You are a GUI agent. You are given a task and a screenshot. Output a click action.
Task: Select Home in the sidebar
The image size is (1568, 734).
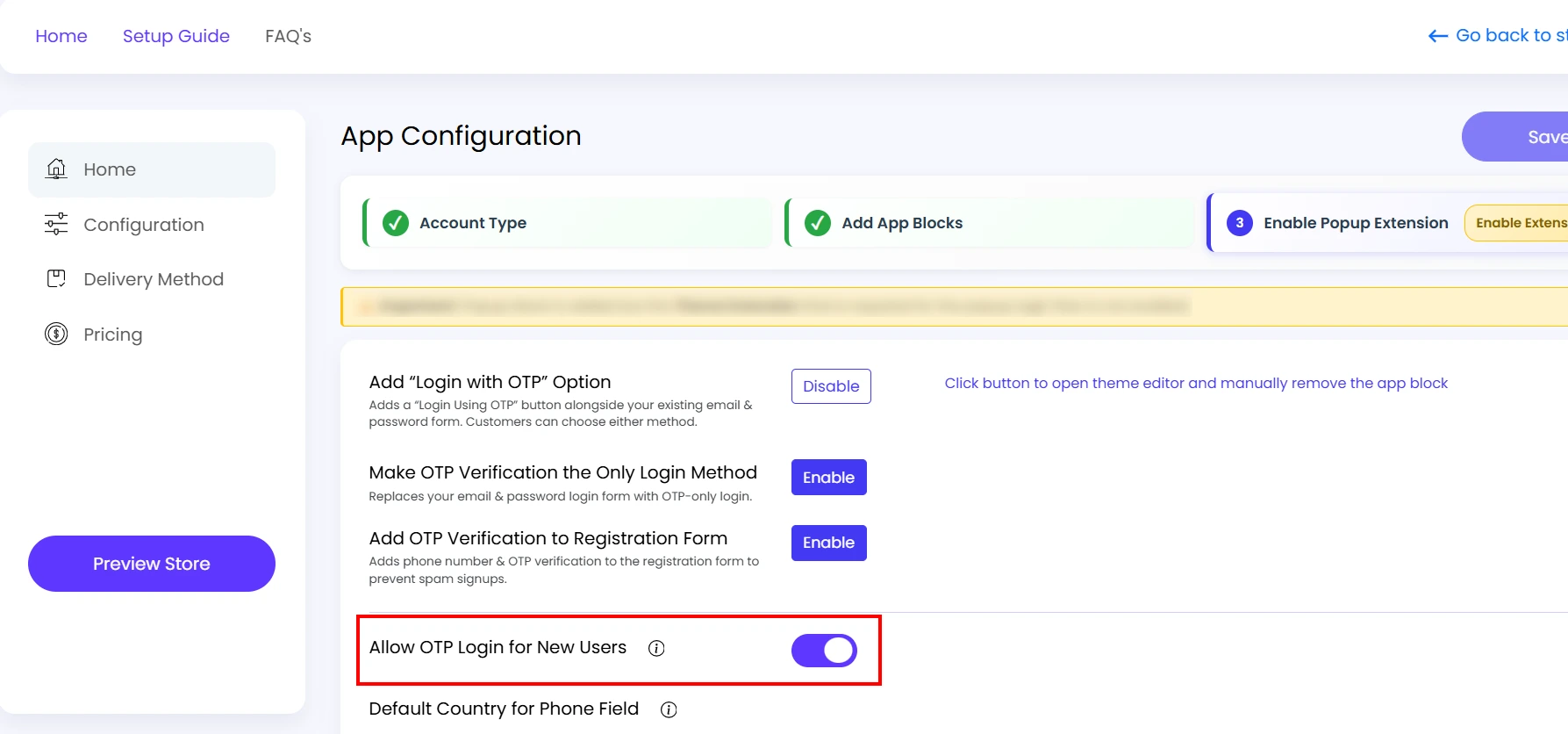pos(109,169)
